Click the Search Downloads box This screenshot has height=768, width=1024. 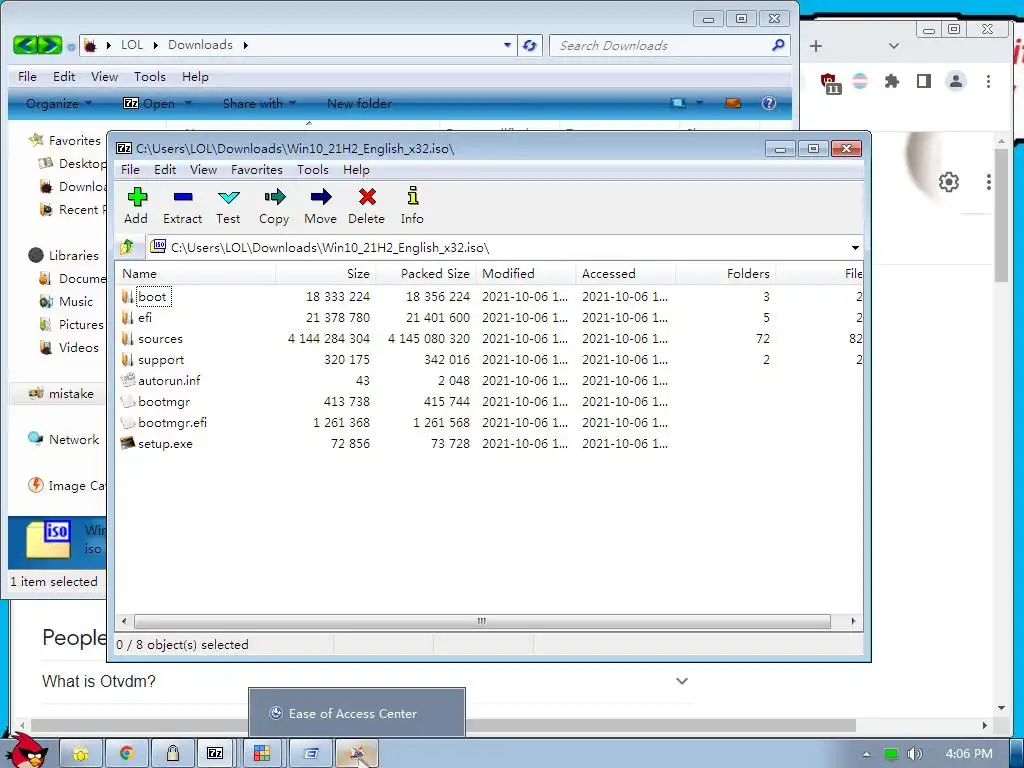click(x=669, y=45)
